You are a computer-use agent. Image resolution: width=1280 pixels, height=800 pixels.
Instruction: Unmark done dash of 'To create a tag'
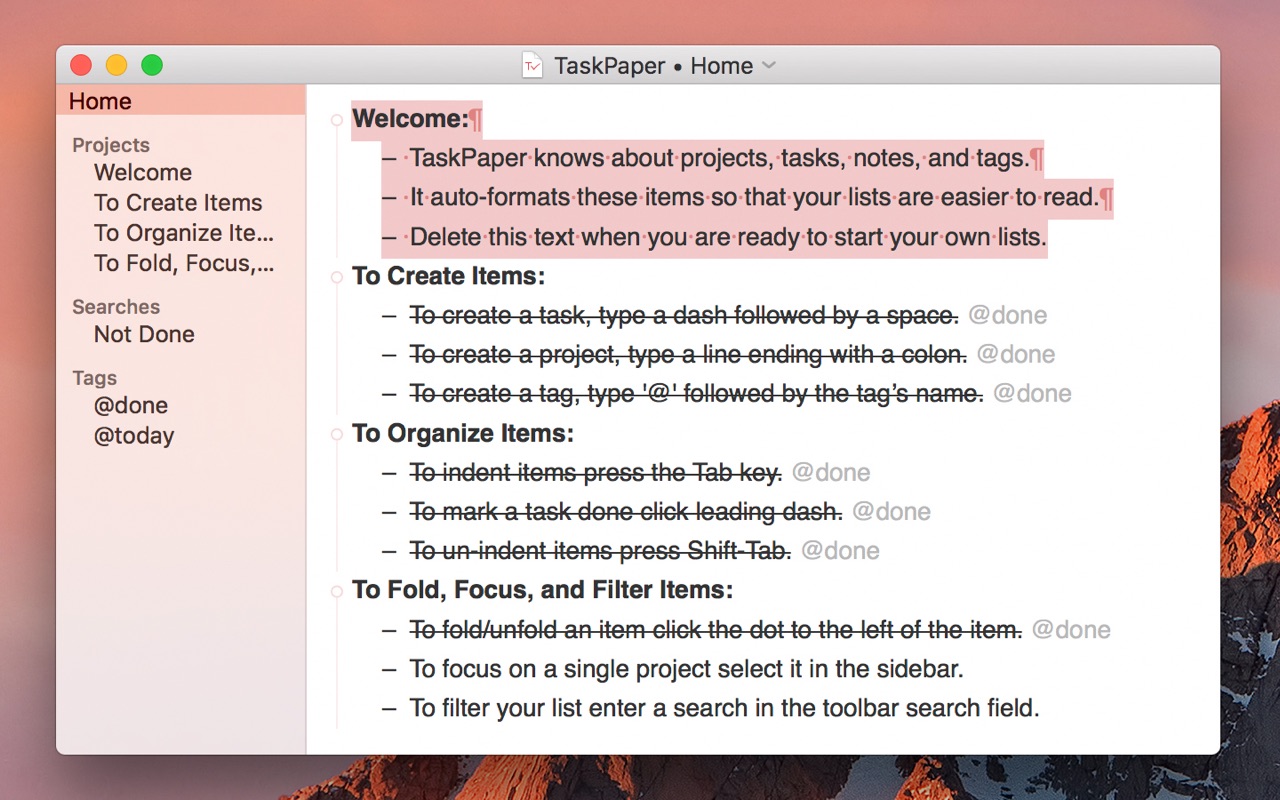390,394
